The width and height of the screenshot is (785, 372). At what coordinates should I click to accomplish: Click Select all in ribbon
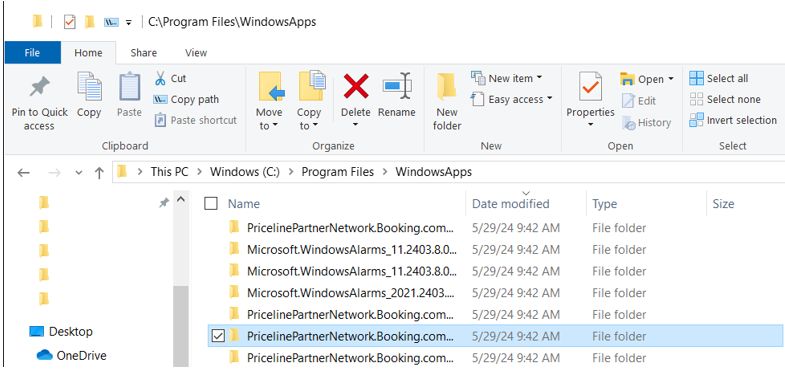pyautogui.click(x=718, y=78)
